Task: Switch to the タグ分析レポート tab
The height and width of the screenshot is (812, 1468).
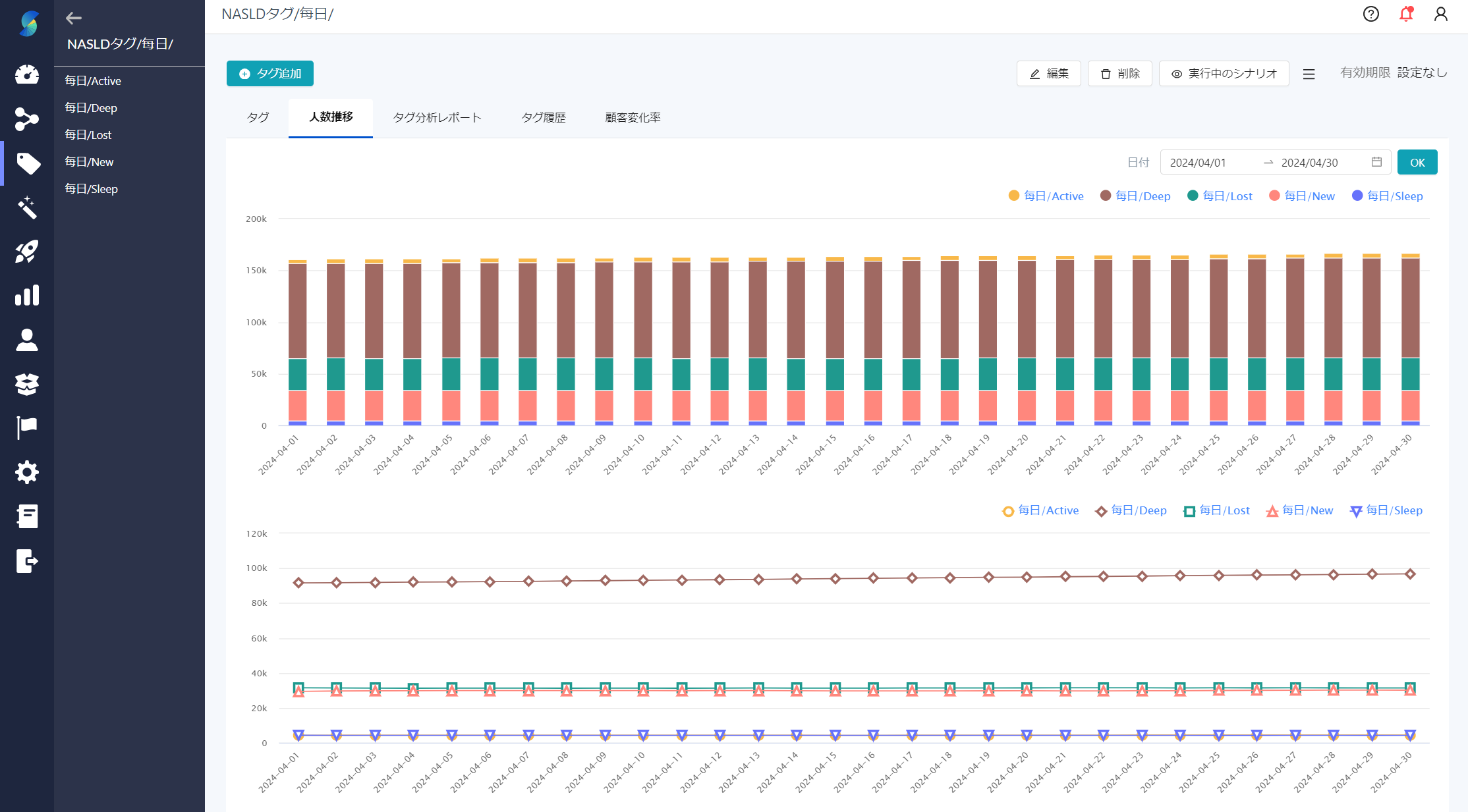Action: (437, 118)
